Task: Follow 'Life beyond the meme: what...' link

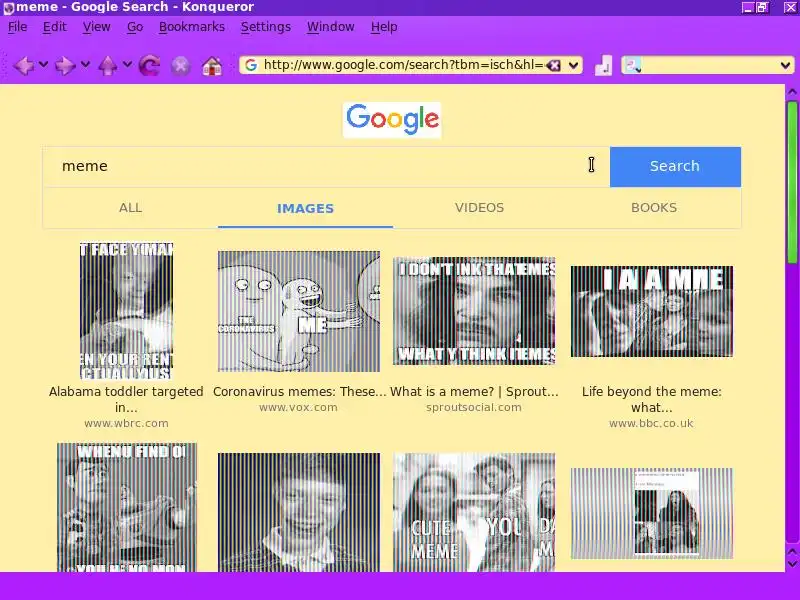Action: coord(652,399)
